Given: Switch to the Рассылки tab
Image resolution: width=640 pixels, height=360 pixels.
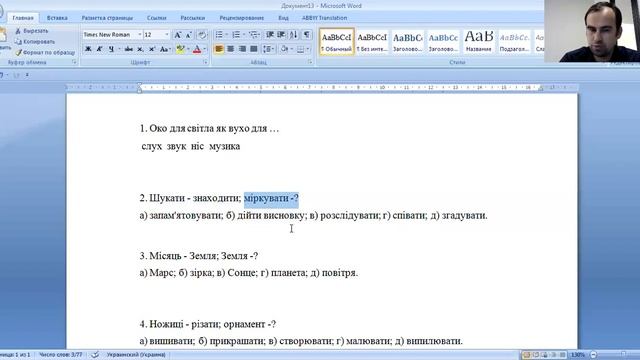Looking at the screenshot, I should tap(193, 18).
